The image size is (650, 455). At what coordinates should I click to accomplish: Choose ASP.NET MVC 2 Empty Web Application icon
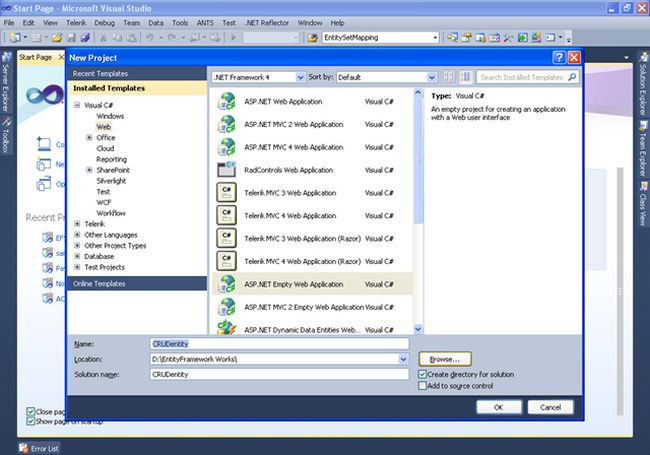click(227, 307)
